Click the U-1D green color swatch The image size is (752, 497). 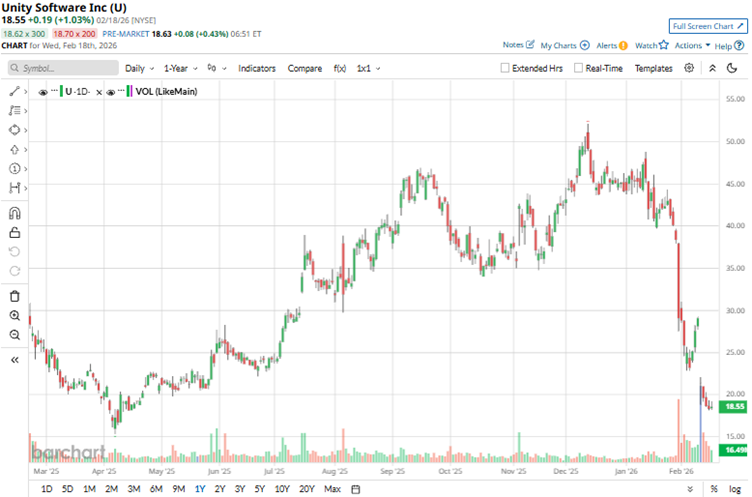61,91
